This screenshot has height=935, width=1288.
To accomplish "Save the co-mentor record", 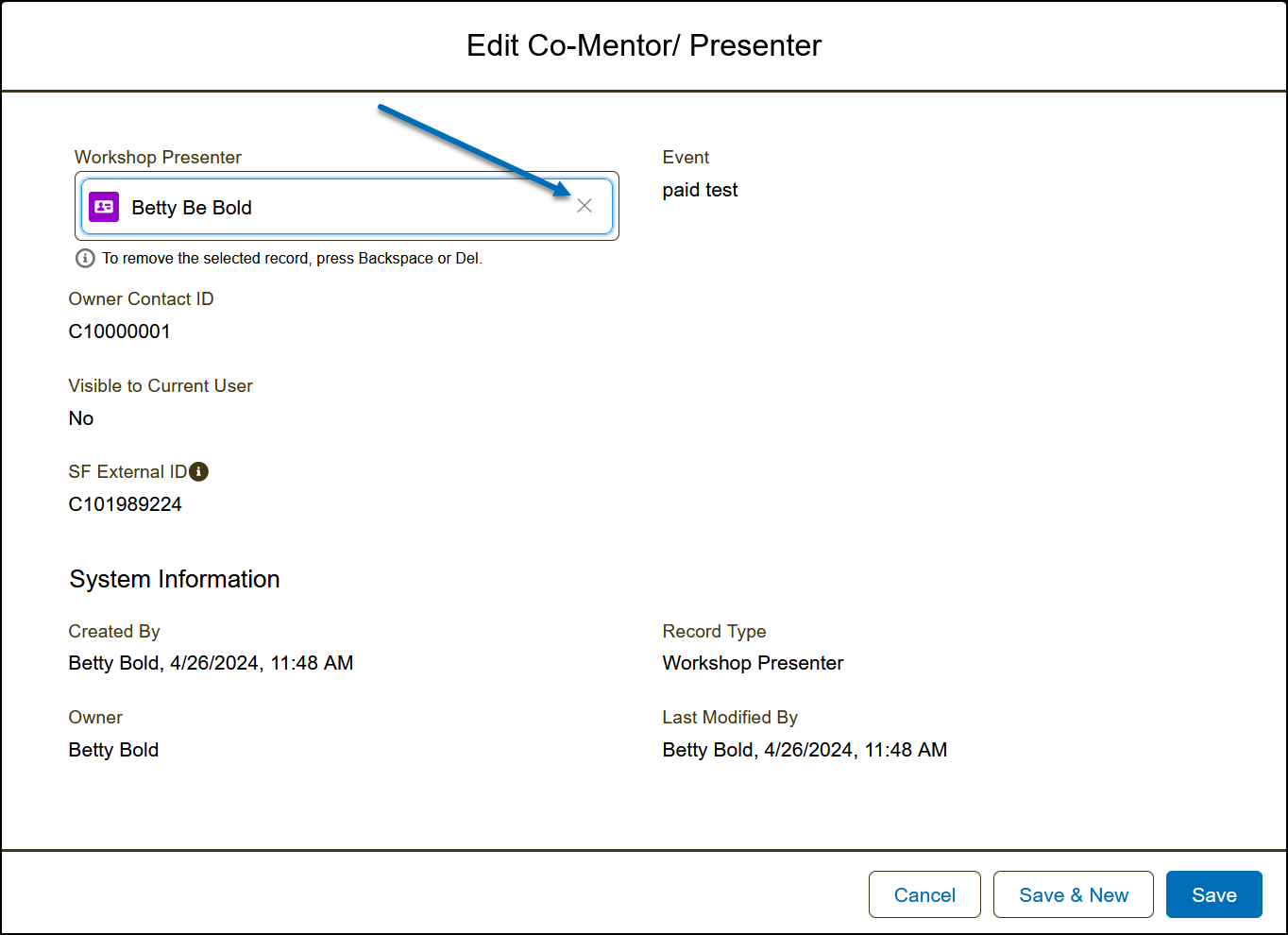I will pyautogui.click(x=1213, y=894).
